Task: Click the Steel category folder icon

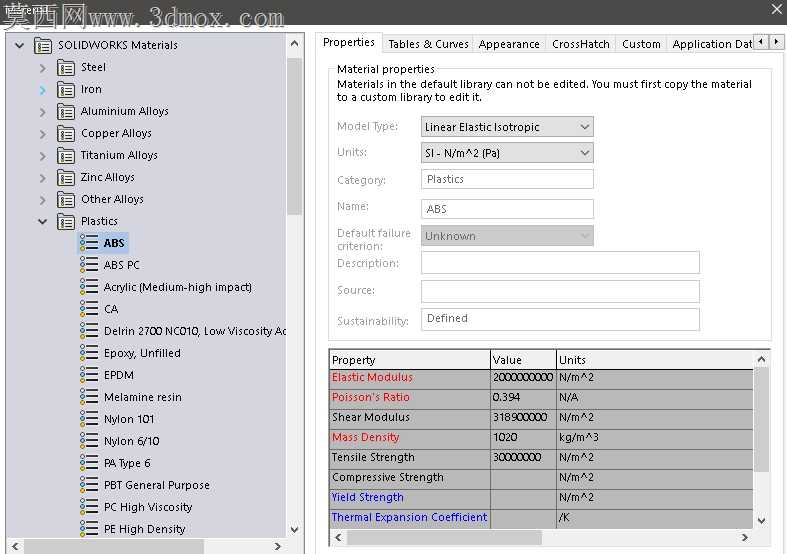Action: [66, 68]
